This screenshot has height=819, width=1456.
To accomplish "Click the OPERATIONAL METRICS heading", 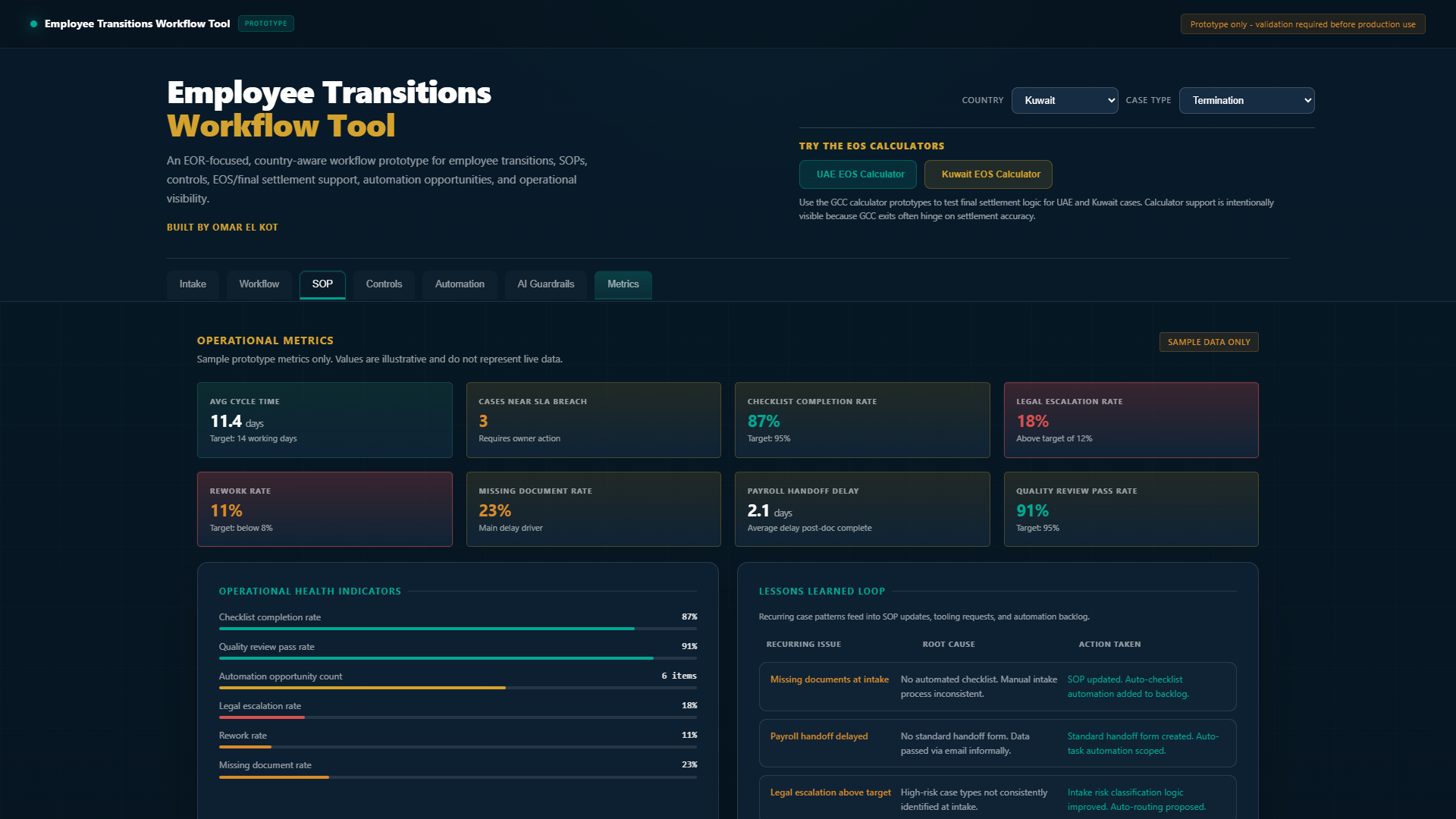I will point(265,340).
